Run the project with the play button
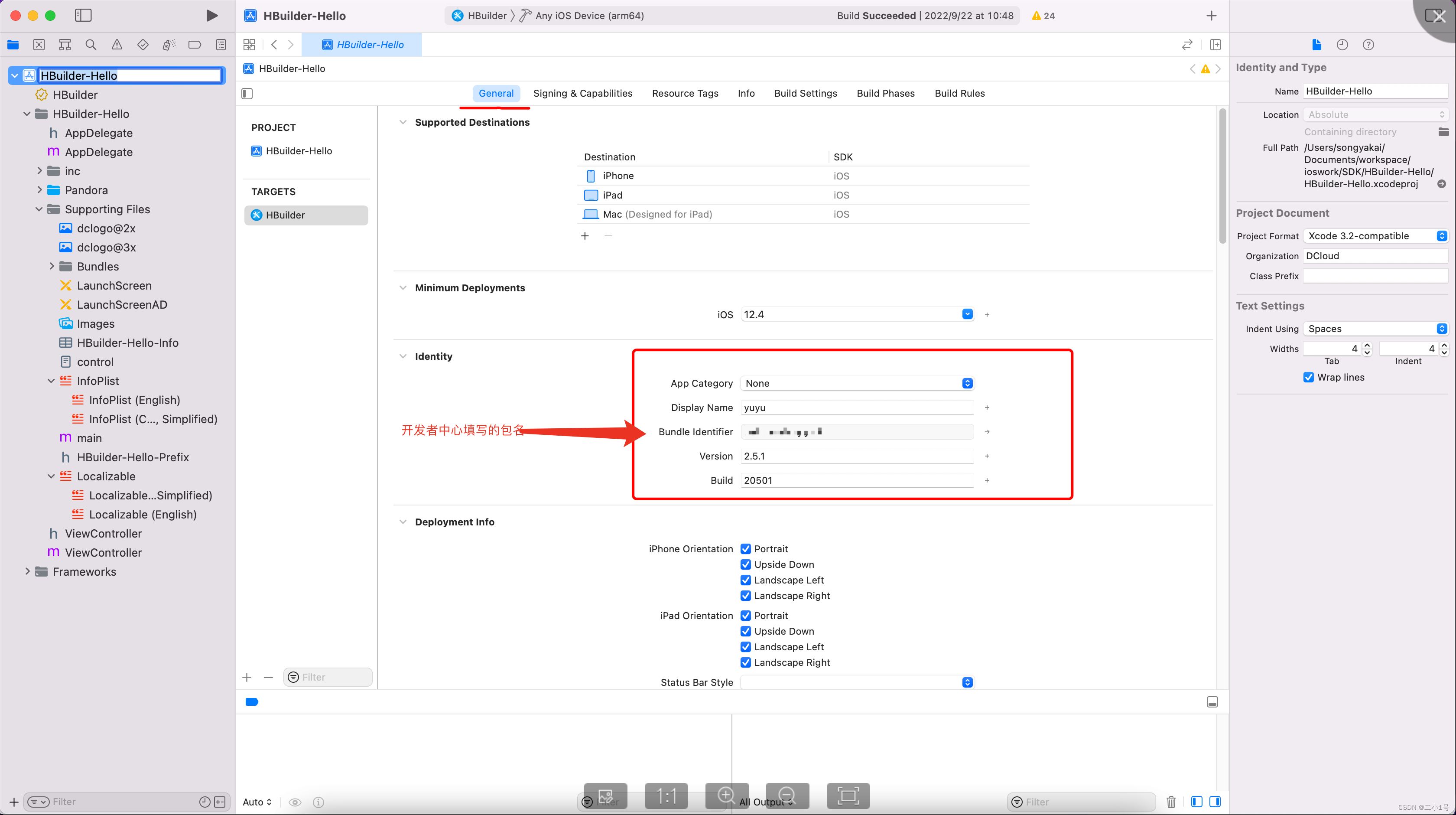 pyautogui.click(x=211, y=15)
